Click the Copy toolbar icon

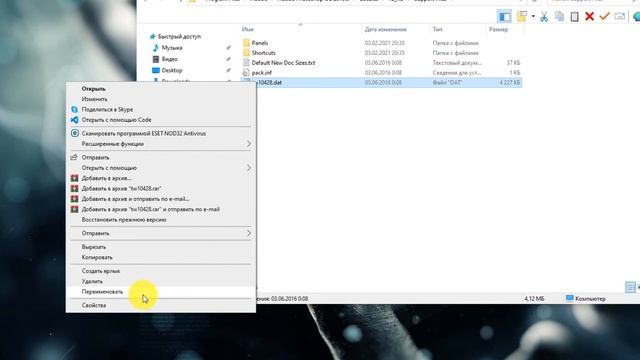[x=559, y=16]
